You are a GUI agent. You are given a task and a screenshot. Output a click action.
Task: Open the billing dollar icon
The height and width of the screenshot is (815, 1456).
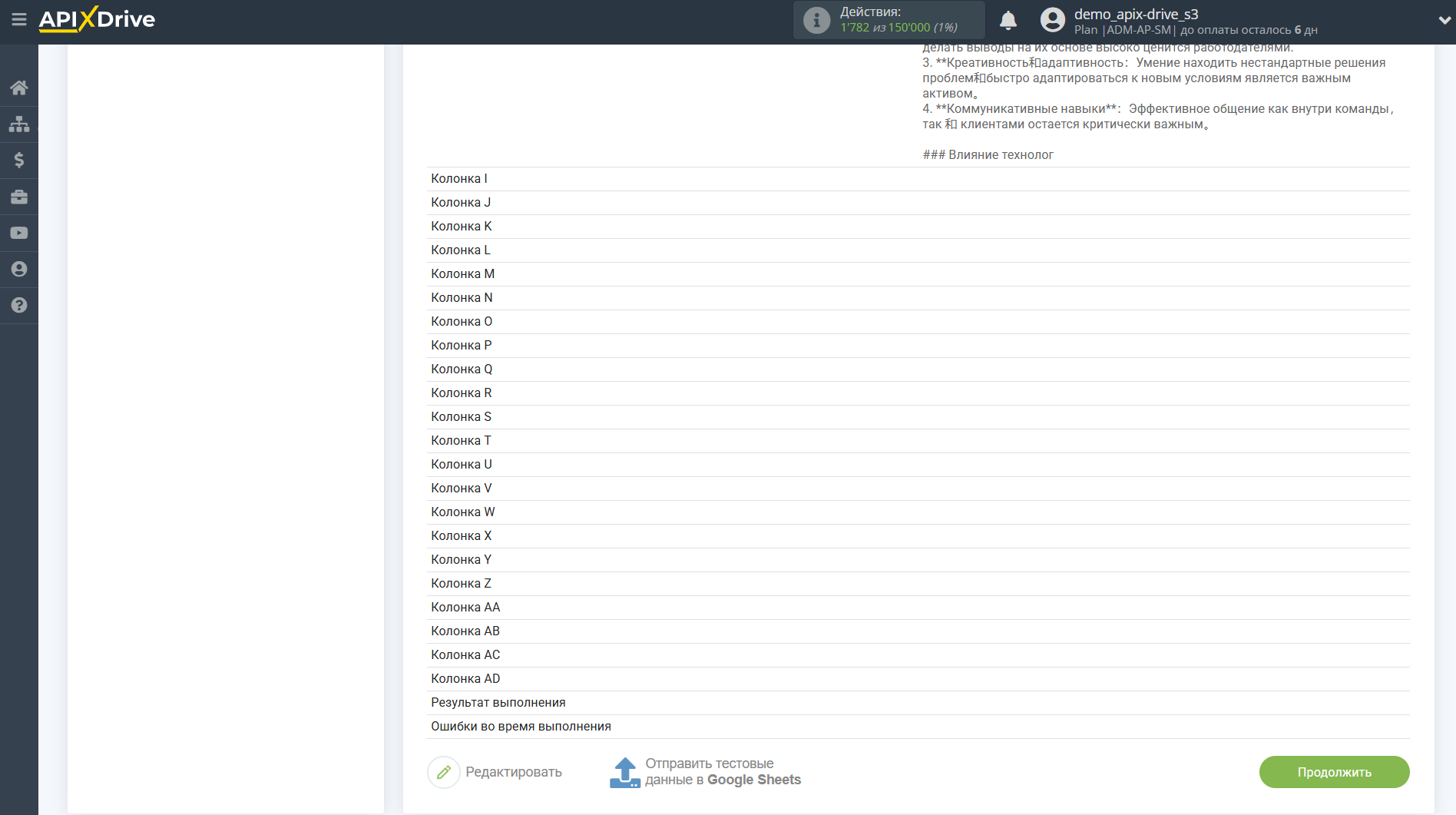[19, 160]
